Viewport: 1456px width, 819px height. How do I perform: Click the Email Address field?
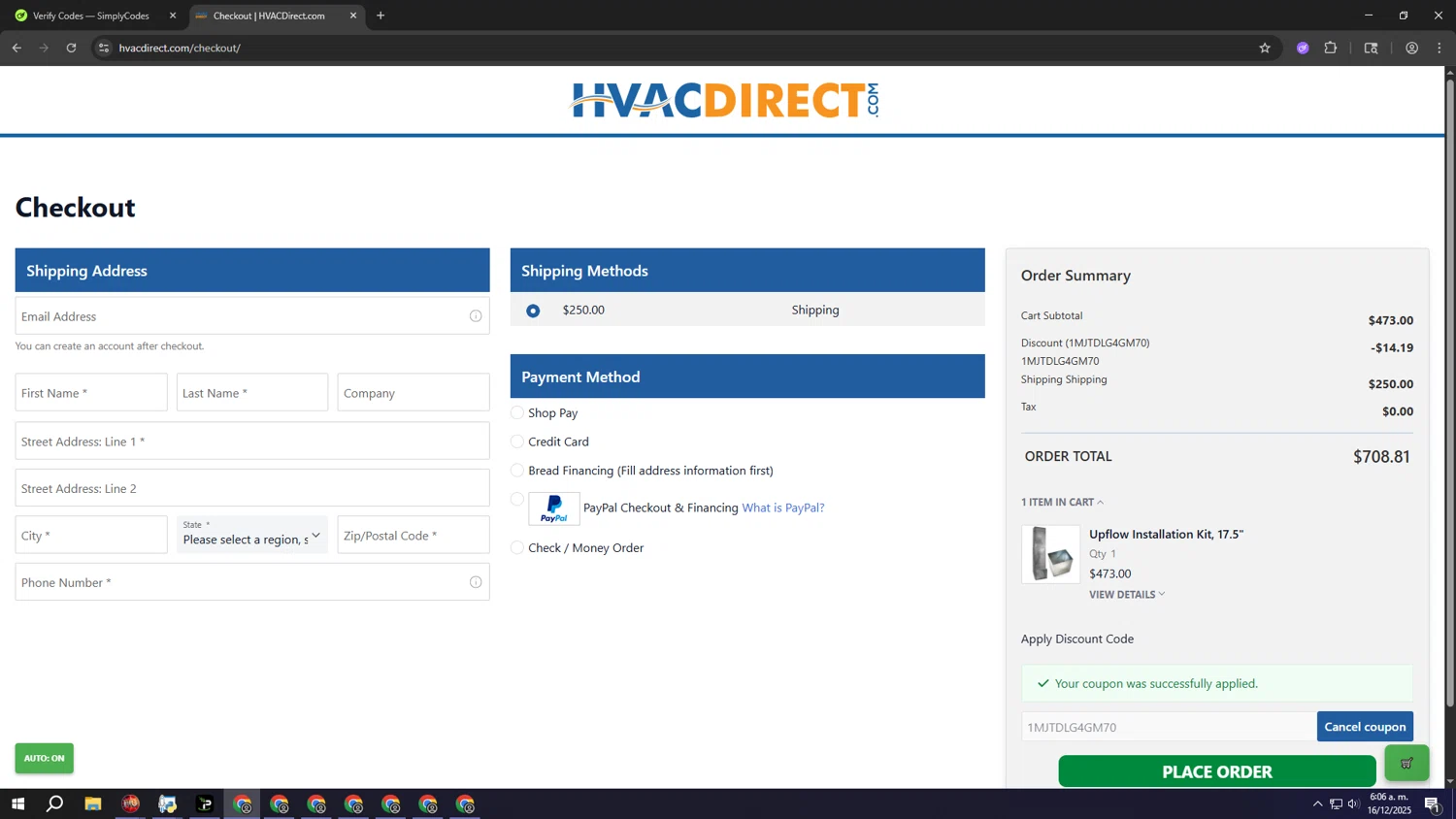click(x=252, y=316)
